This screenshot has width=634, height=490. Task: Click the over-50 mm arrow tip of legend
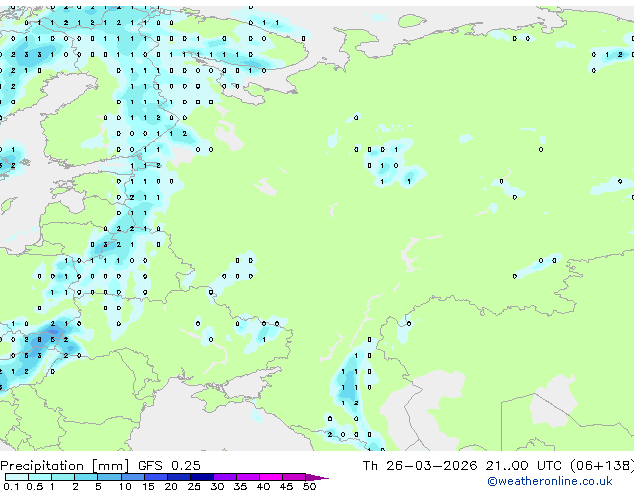tap(317, 477)
